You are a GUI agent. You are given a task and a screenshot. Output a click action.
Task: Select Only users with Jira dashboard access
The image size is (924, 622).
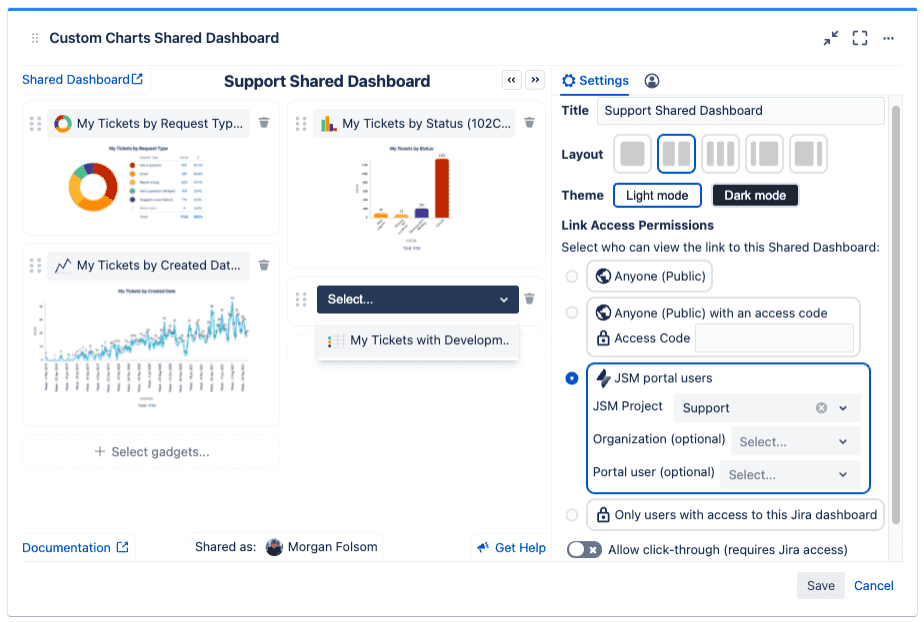tap(572, 515)
